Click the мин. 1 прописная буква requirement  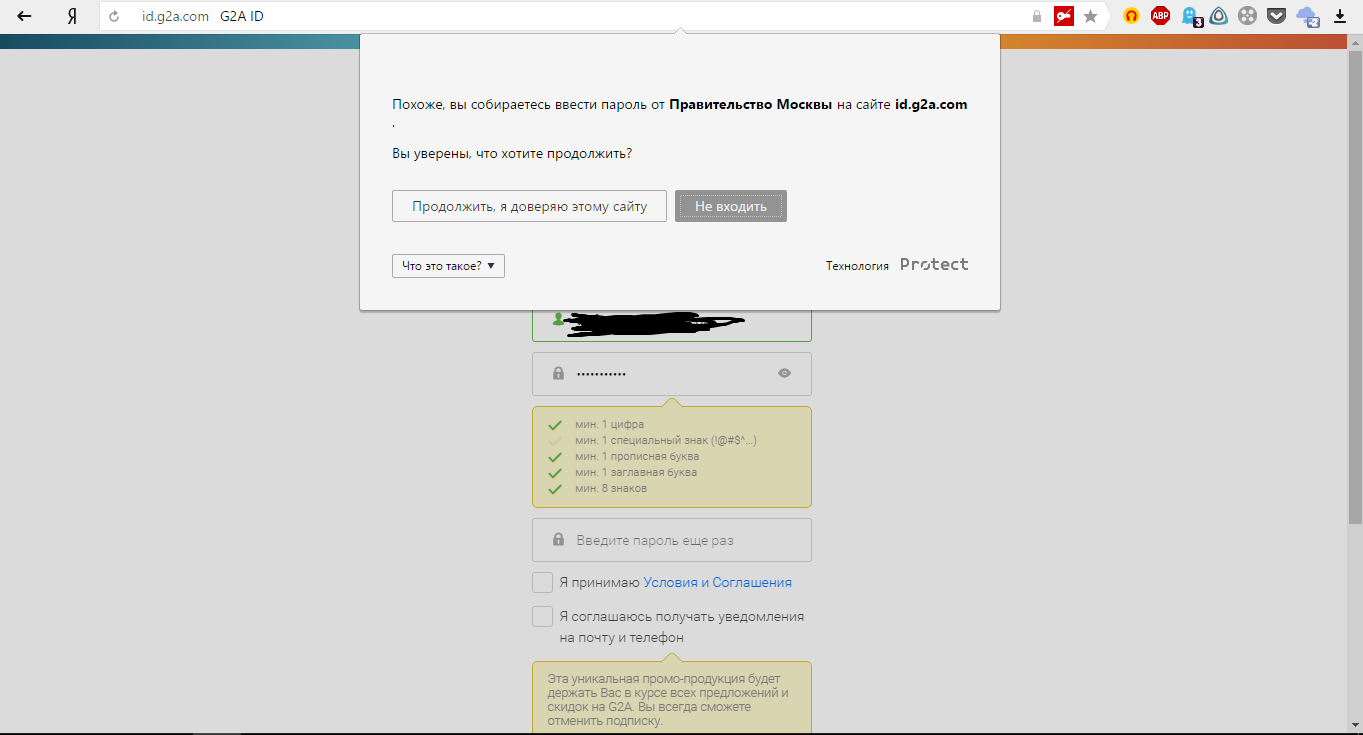pos(637,456)
